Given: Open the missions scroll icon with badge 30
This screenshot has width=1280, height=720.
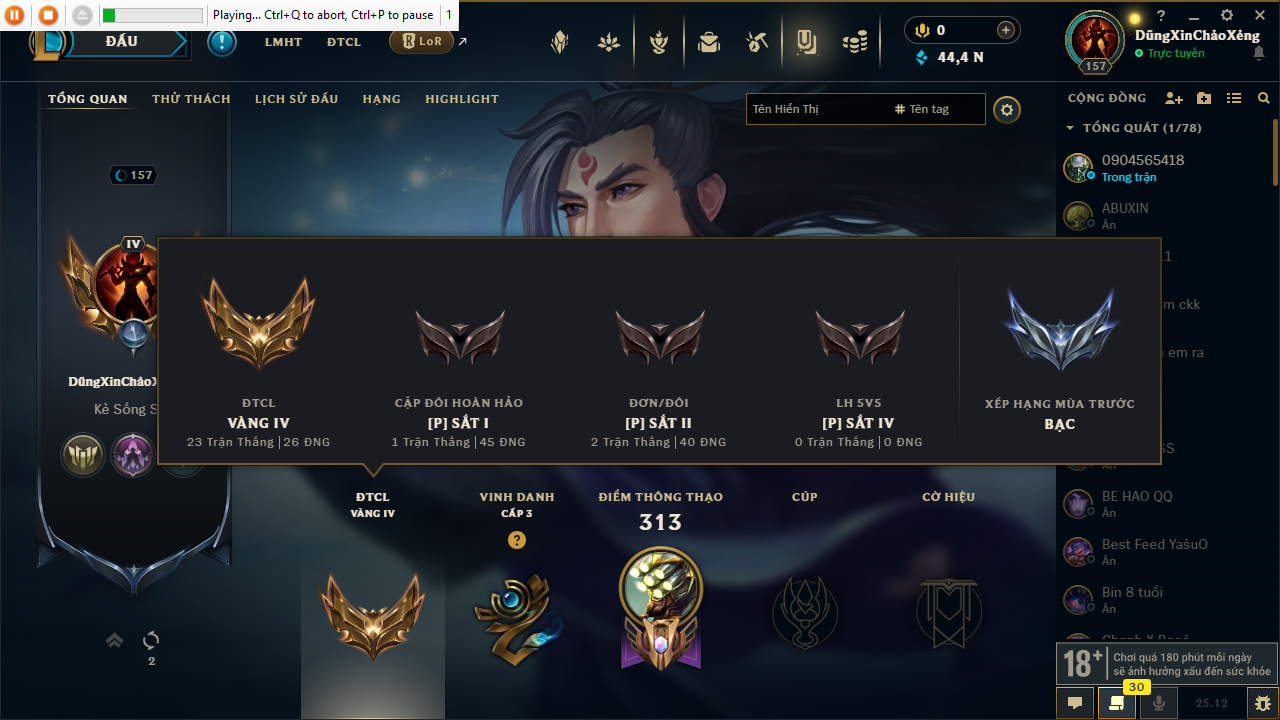Looking at the screenshot, I should pyautogui.click(x=1116, y=703).
